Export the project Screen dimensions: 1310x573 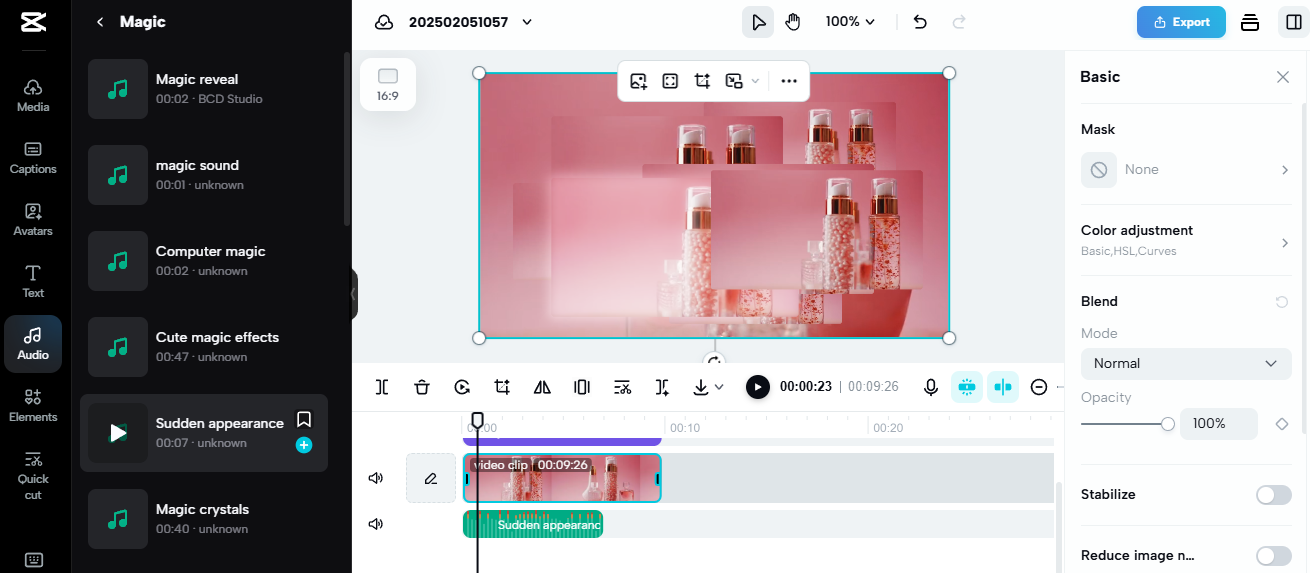[x=1181, y=22]
